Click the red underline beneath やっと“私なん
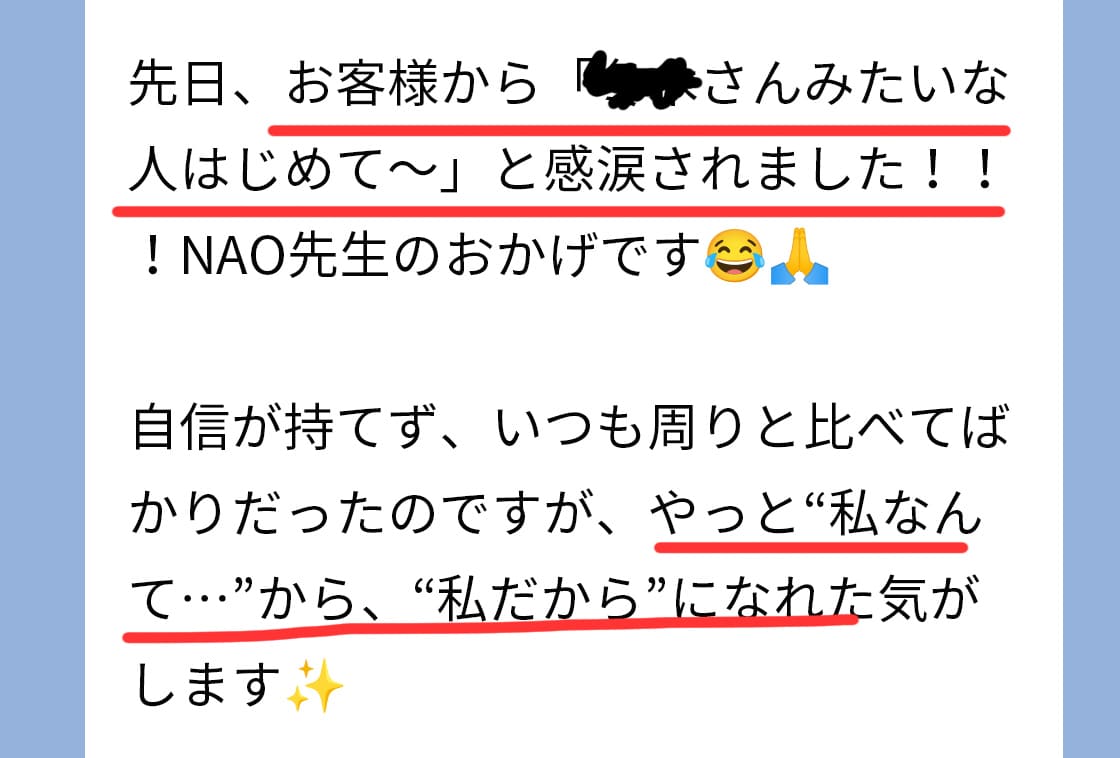1120x758 pixels. 811,548
